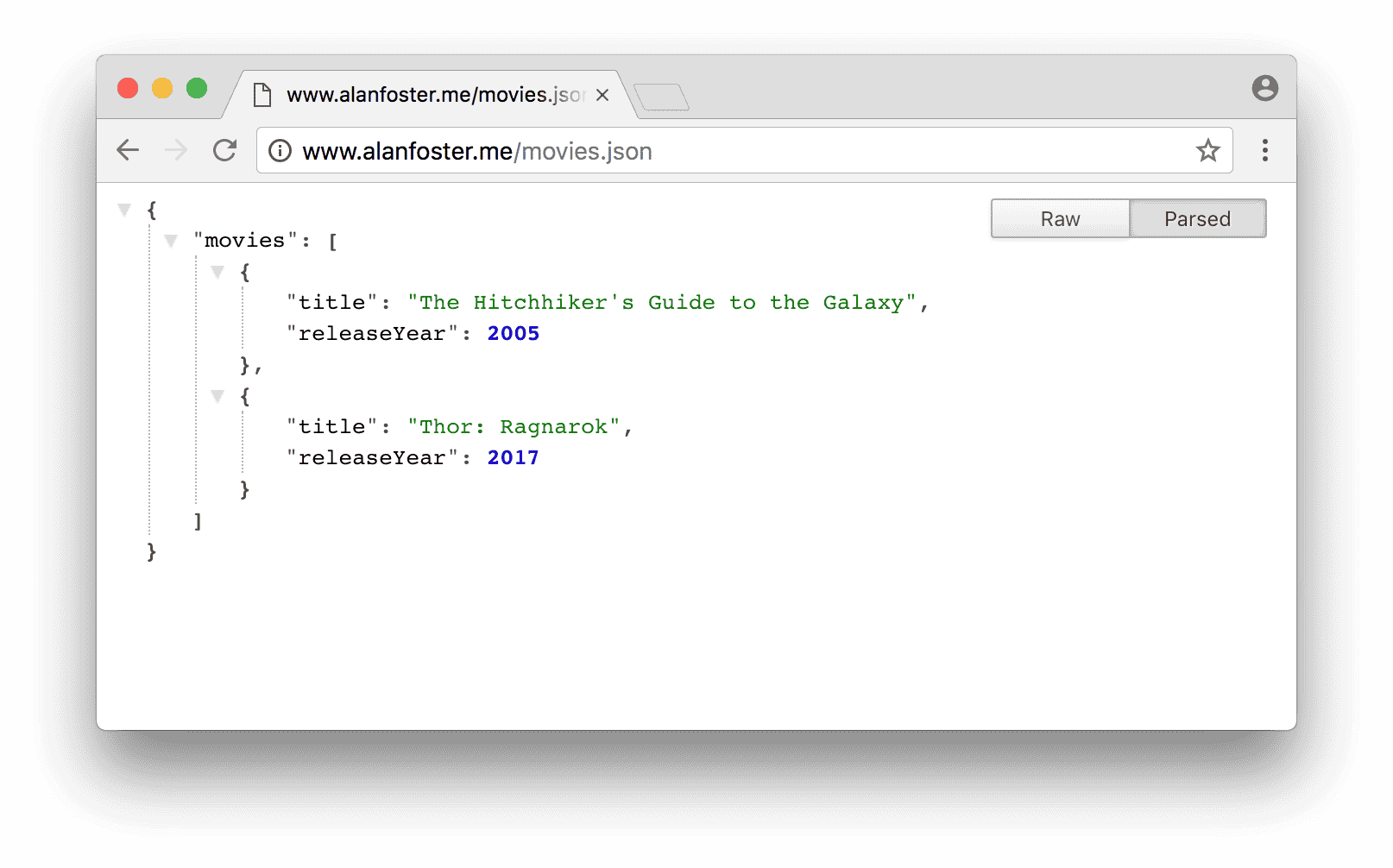Collapse the "movies" array
The width and height of the screenshot is (1393, 868).
[x=171, y=241]
